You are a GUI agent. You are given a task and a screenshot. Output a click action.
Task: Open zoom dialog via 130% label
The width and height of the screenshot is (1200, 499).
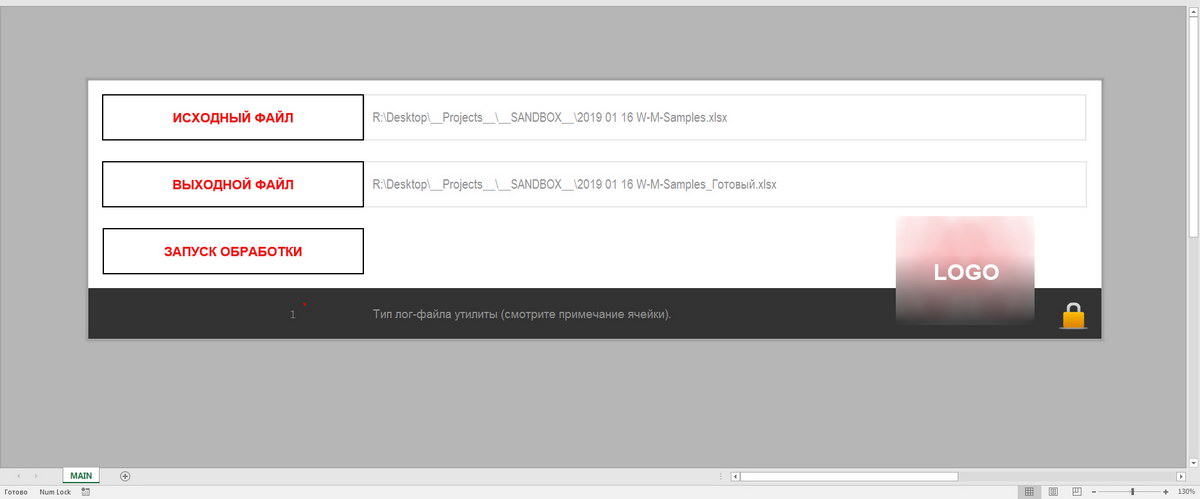click(x=1186, y=492)
